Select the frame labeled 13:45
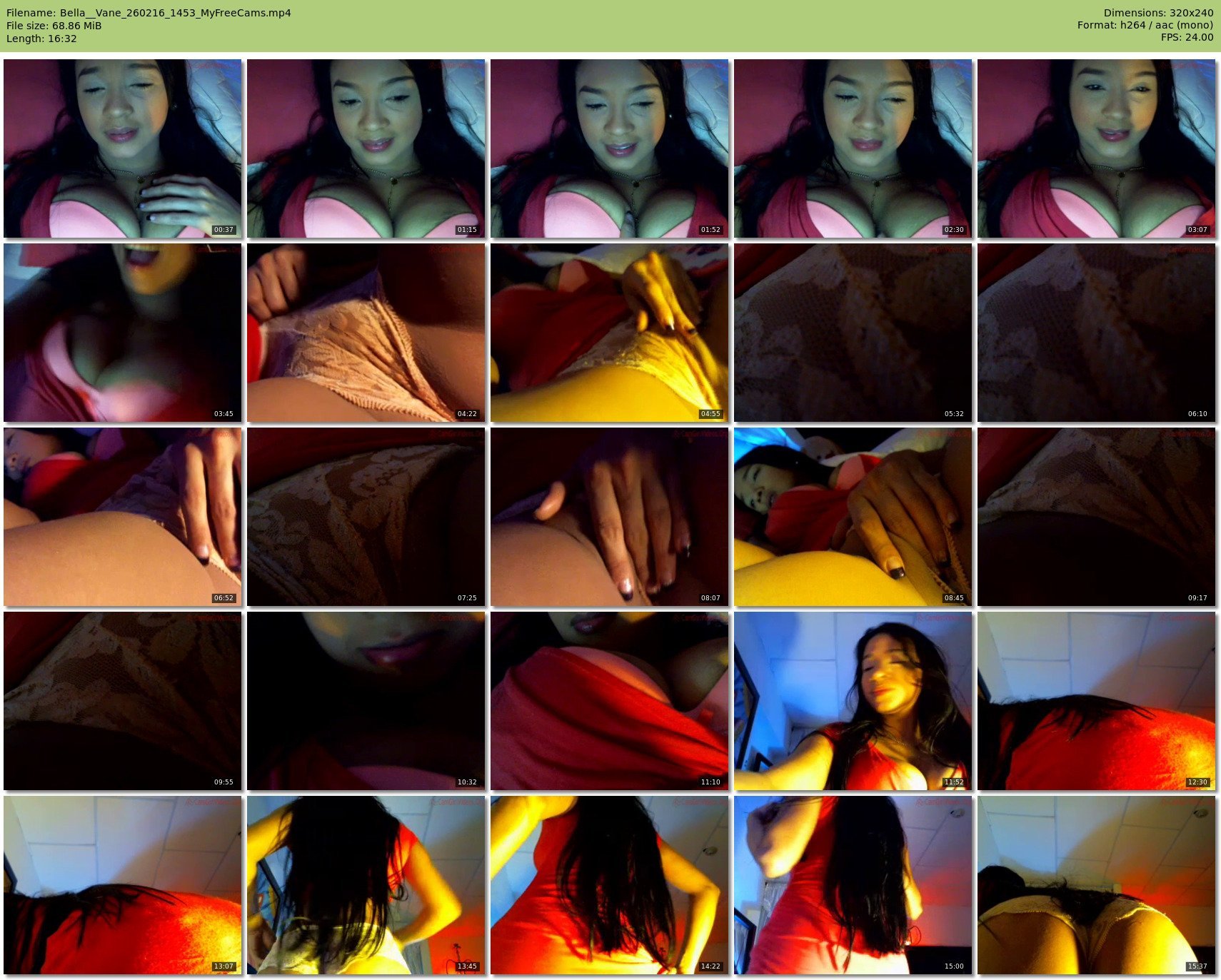The height and width of the screenshot is (980, 1221). tap(366, 885)
